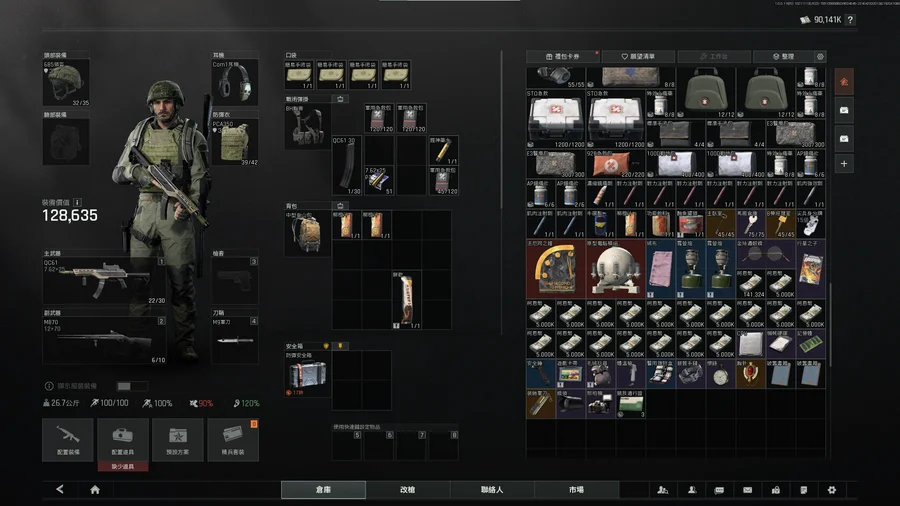Open the mail envelope icon

(747, 490)
